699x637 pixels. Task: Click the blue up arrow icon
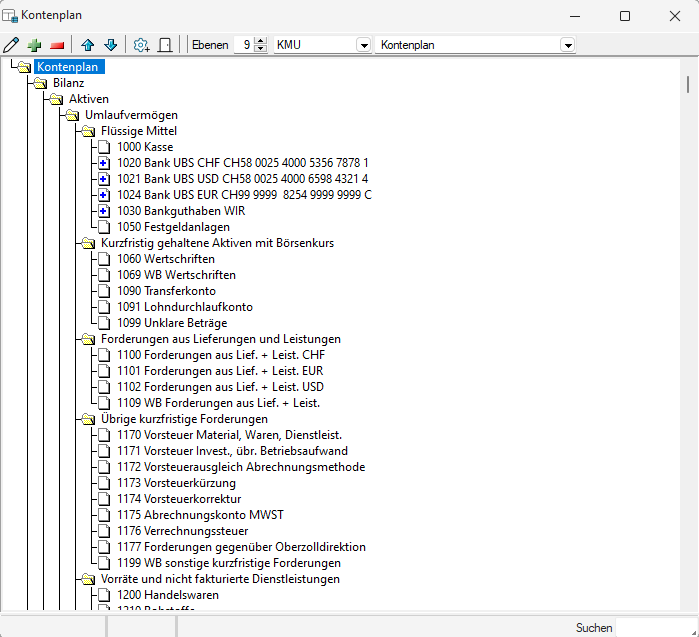click(88, 45)
